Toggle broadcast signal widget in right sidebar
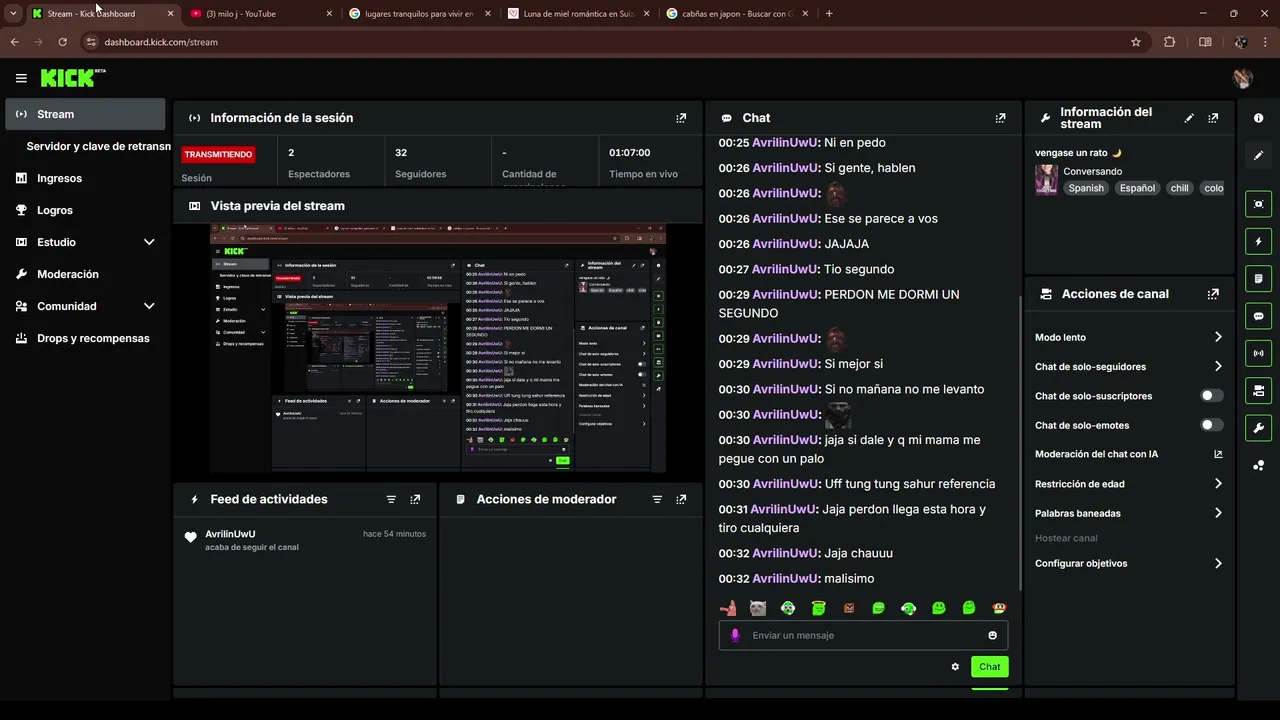Screen dimensions: 1280x720 [1258, 353]
